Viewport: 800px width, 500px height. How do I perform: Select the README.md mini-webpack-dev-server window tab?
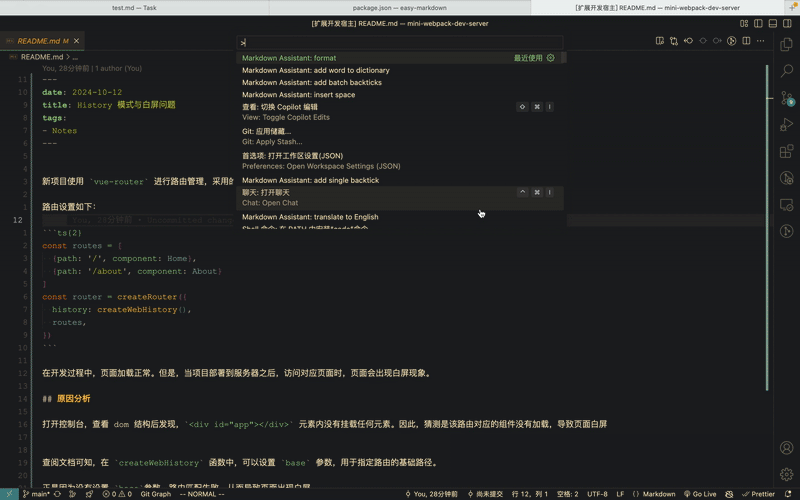tap(657, 8)
